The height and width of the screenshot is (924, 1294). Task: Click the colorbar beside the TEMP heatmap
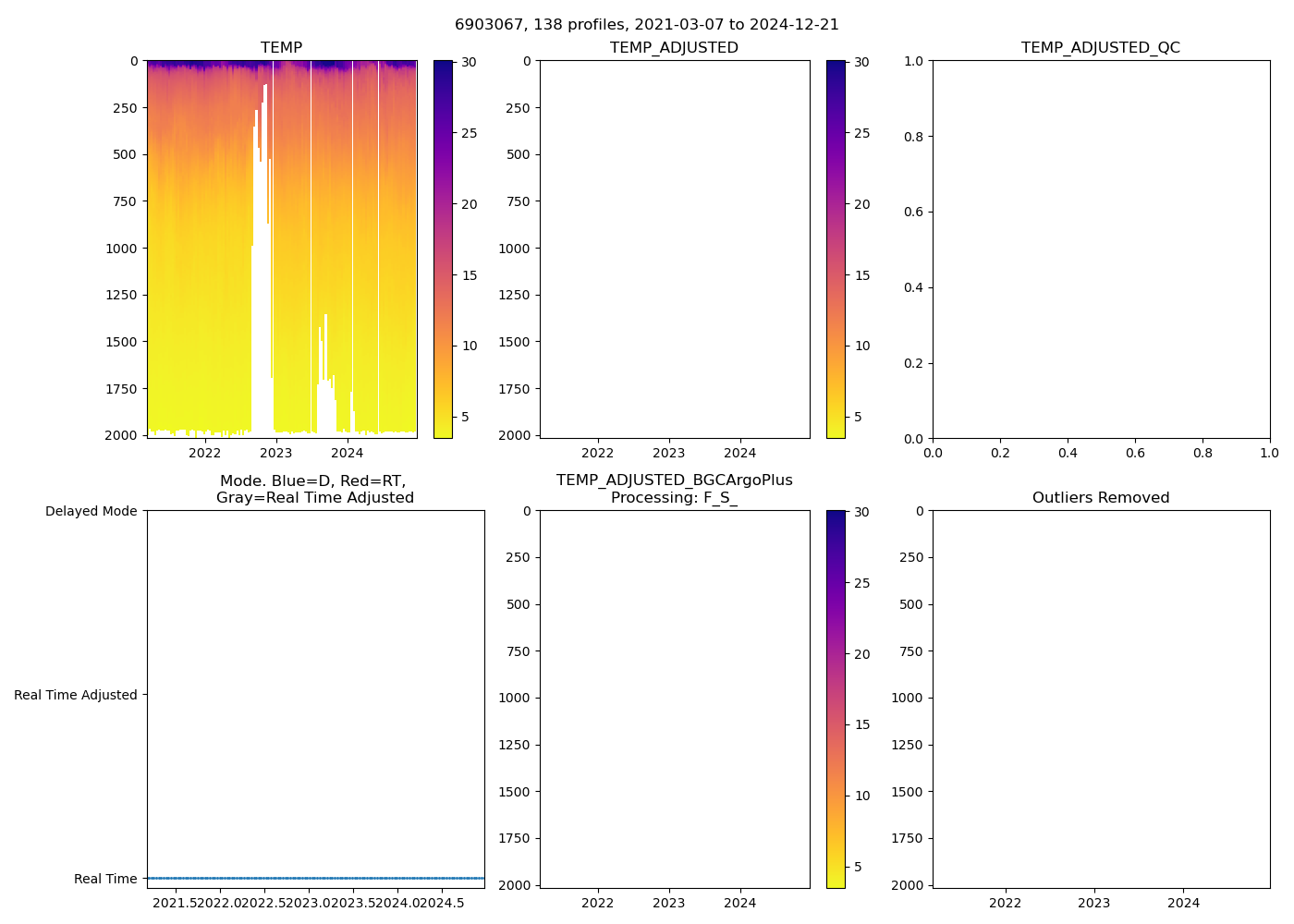point(443,249)
